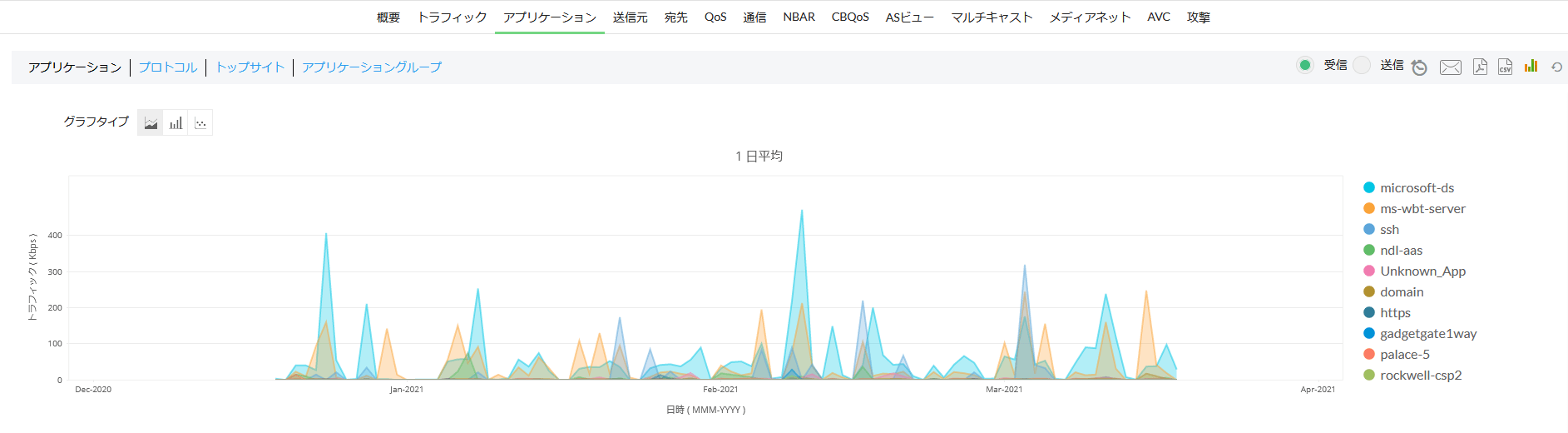Switch to bar chart graph type
This screenshot has height=433, width=1568.
[176, 123]
